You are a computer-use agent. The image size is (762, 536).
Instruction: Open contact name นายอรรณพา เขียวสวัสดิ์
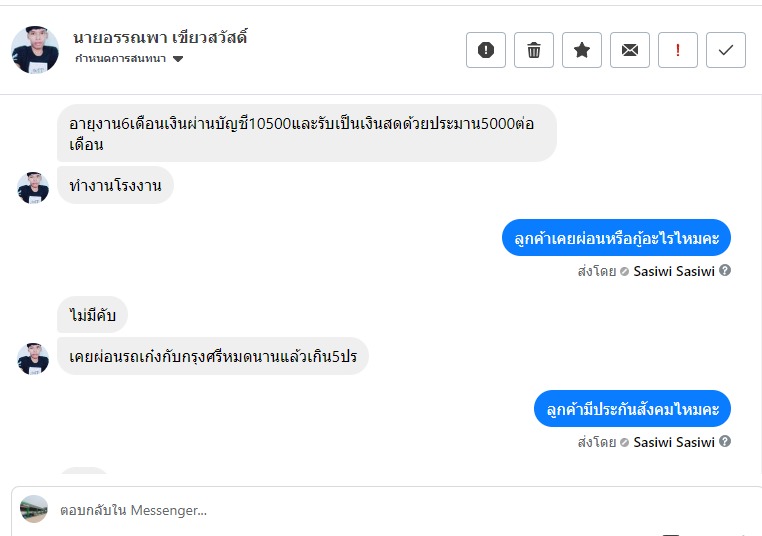coord(160,38)
